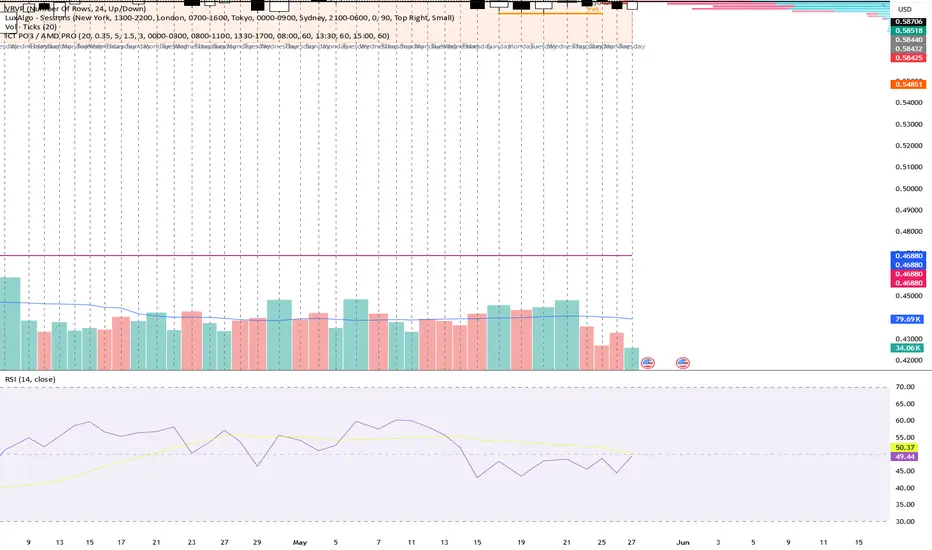Select the TCT PO3 / AMD PRO legend
Viewport: 932px width, 550px height.
point(197,36)
